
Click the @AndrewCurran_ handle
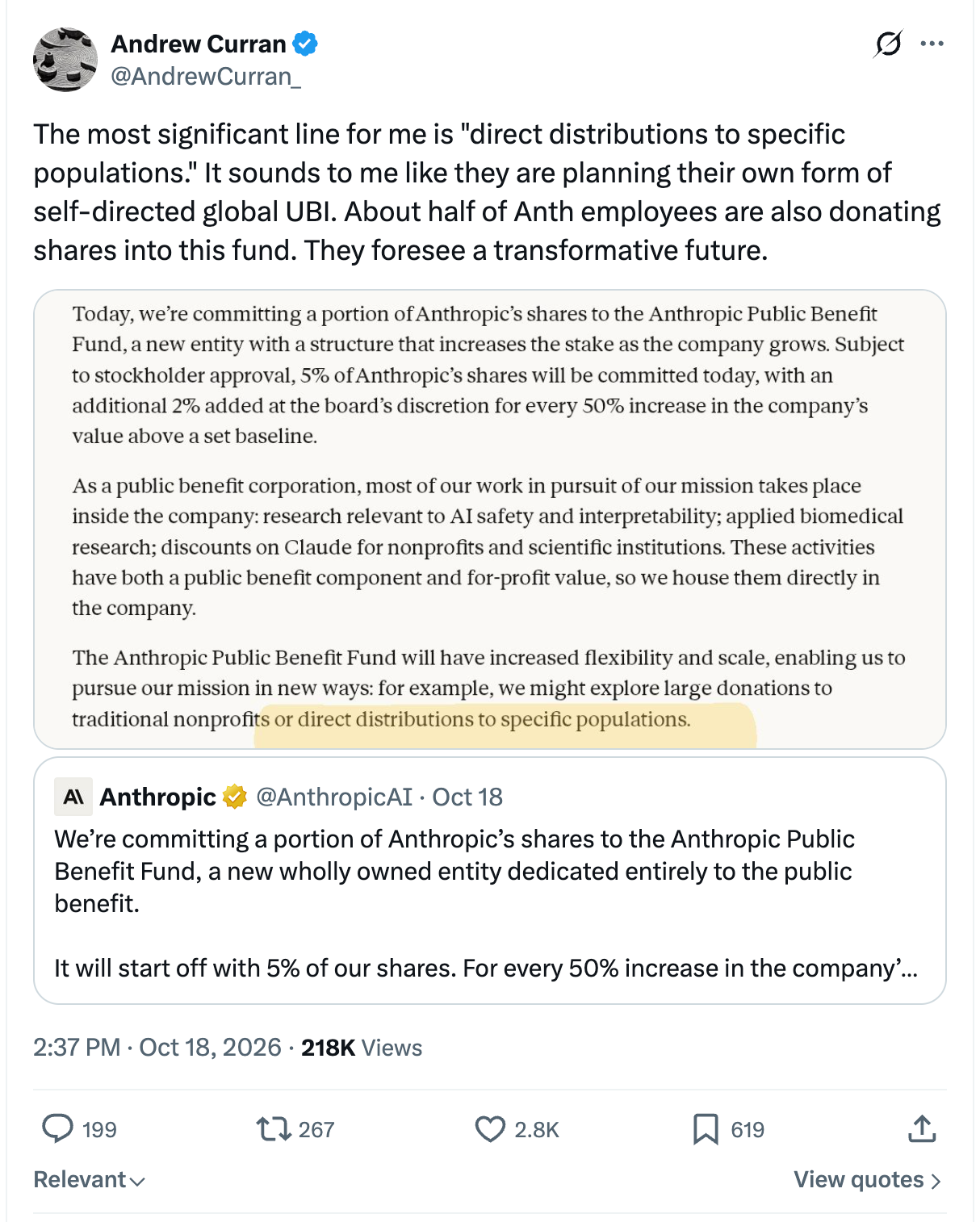pyautogui.click(x=206, y=74)
